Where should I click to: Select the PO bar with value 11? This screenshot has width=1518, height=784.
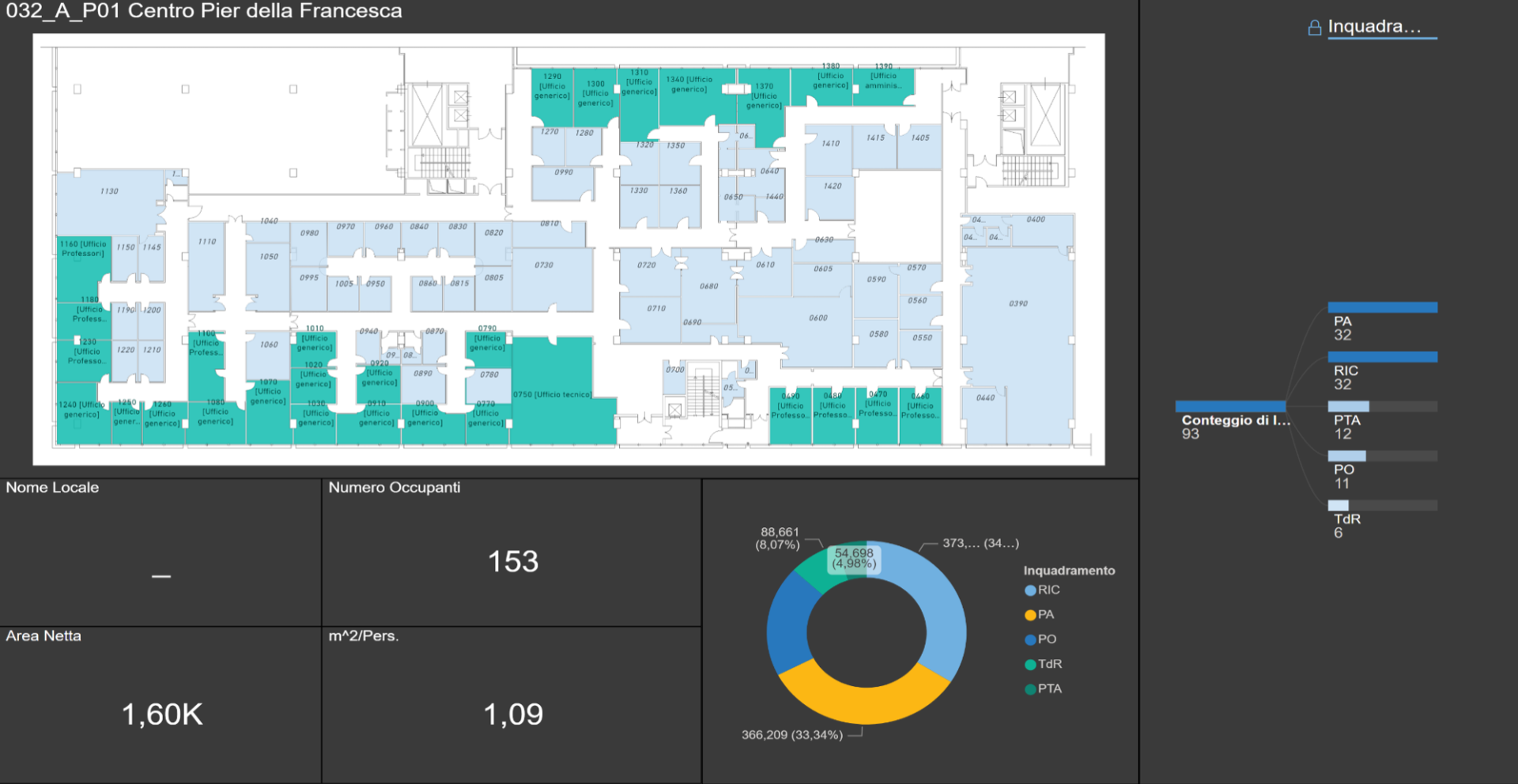point(1346,456)
